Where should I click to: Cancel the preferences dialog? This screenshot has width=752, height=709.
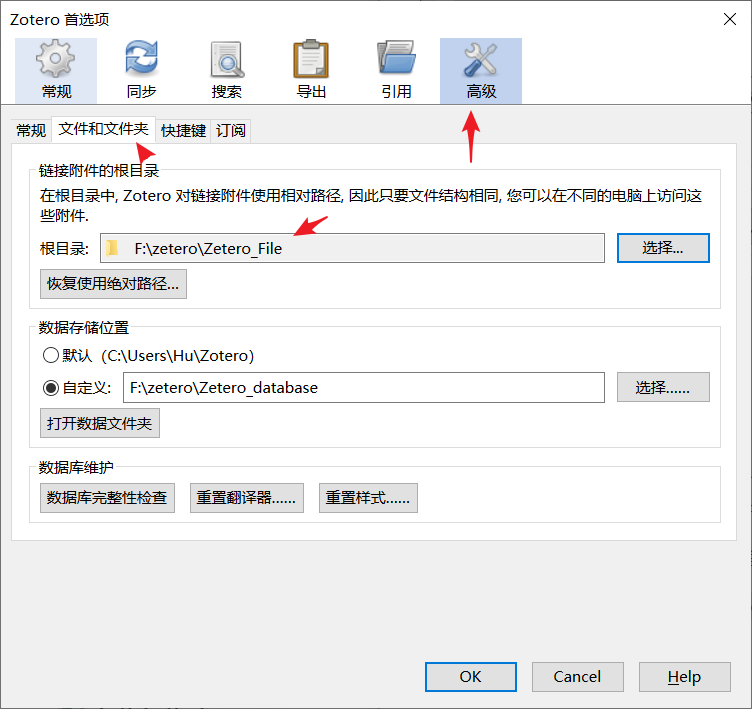tap(577, 677)
